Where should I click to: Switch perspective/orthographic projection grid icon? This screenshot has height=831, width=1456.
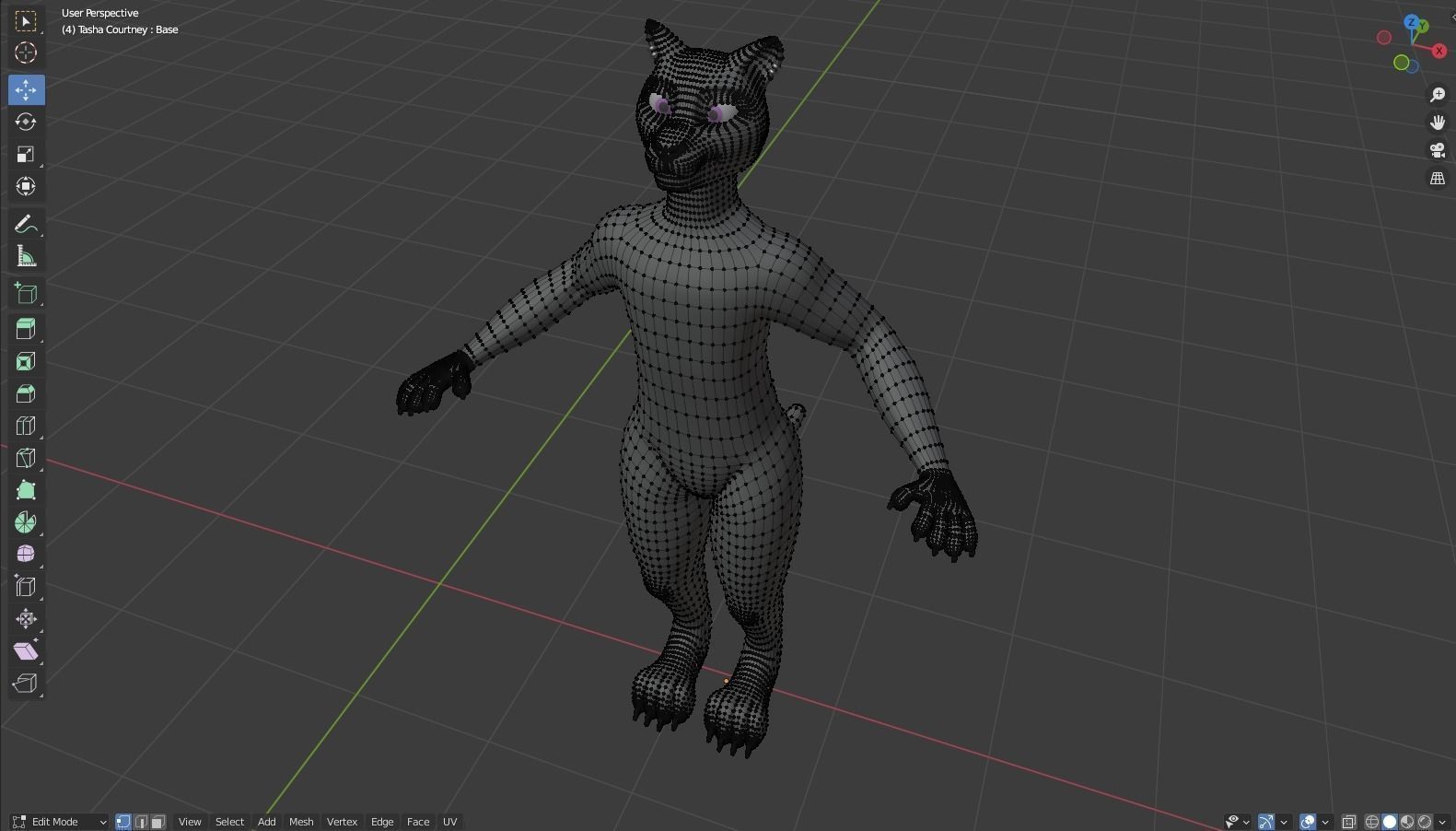(1438, 179)
